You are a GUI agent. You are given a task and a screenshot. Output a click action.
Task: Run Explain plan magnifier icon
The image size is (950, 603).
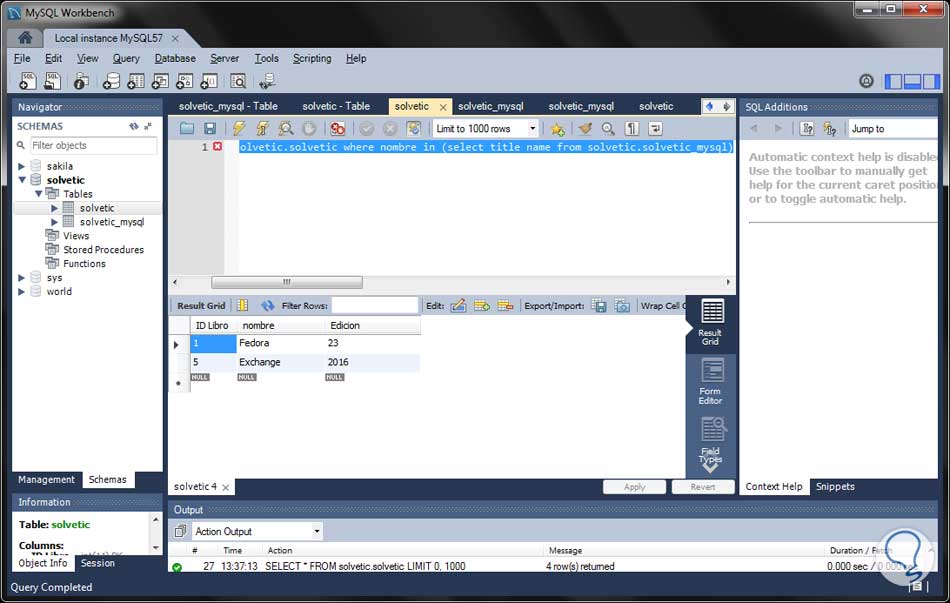point(285,128)
